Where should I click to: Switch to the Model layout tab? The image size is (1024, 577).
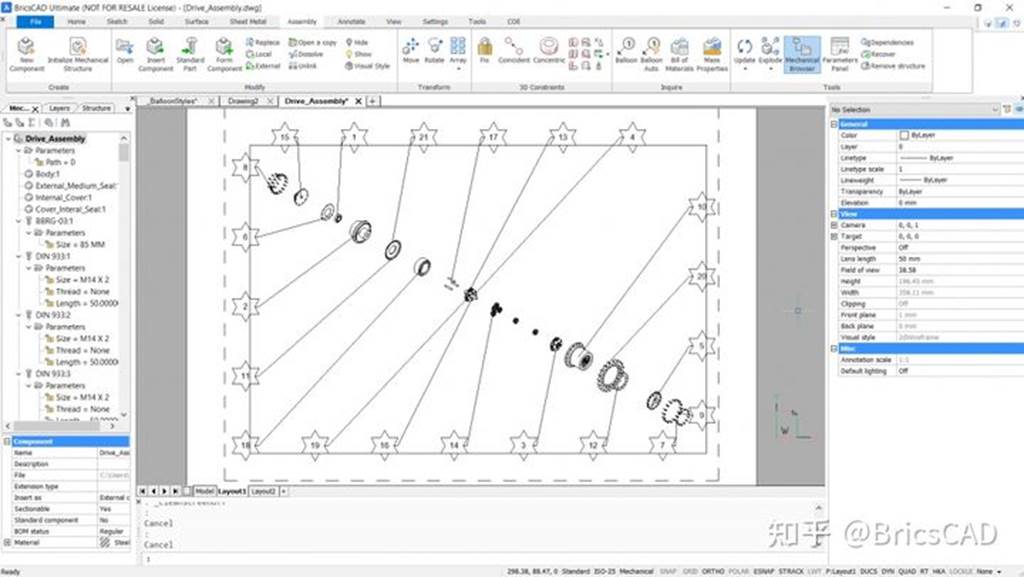pos(204,491)
